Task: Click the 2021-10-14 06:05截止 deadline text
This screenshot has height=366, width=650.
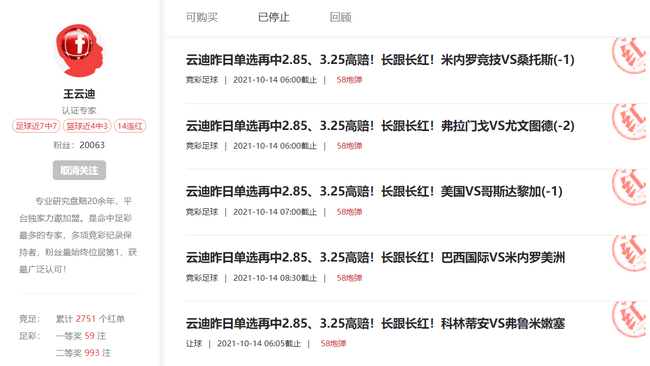Action: coord(259,344)
